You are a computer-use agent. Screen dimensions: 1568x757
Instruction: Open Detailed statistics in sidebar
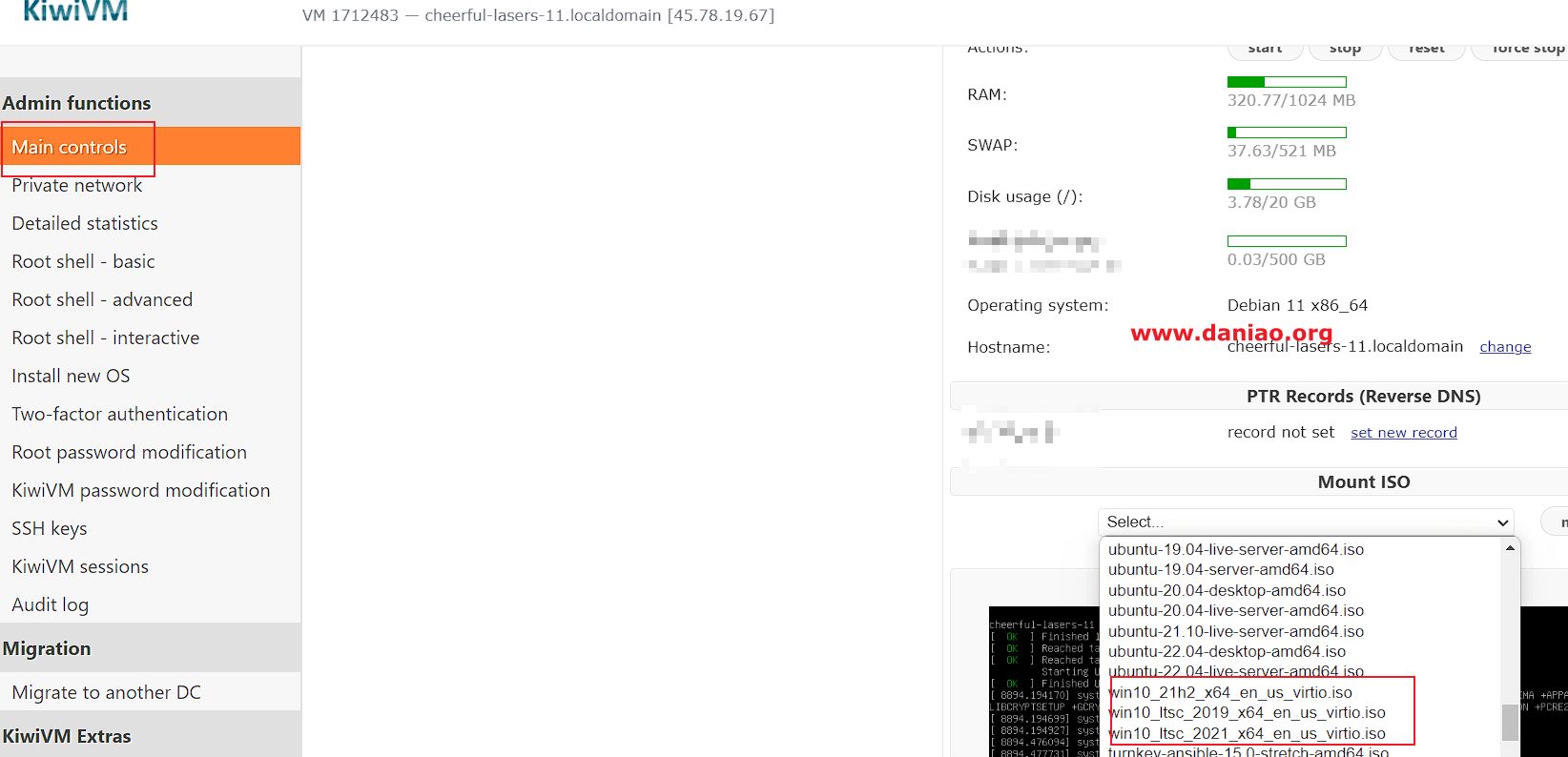[x=85, y=223]
